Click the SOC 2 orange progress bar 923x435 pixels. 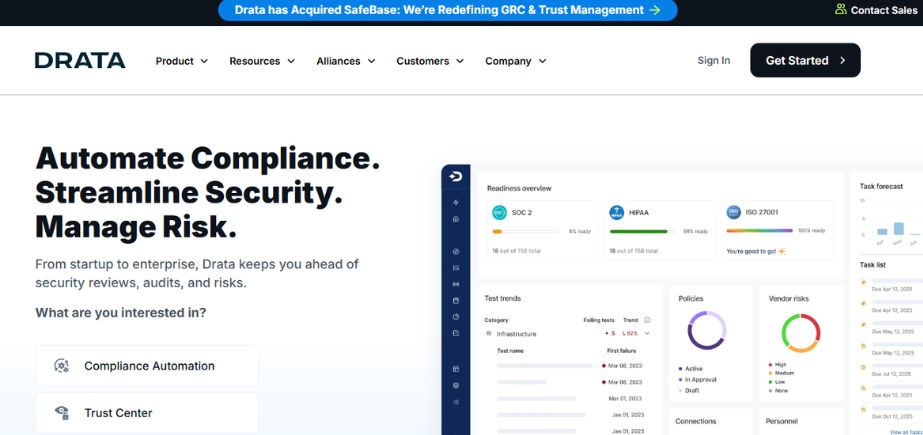coord(497,231)
